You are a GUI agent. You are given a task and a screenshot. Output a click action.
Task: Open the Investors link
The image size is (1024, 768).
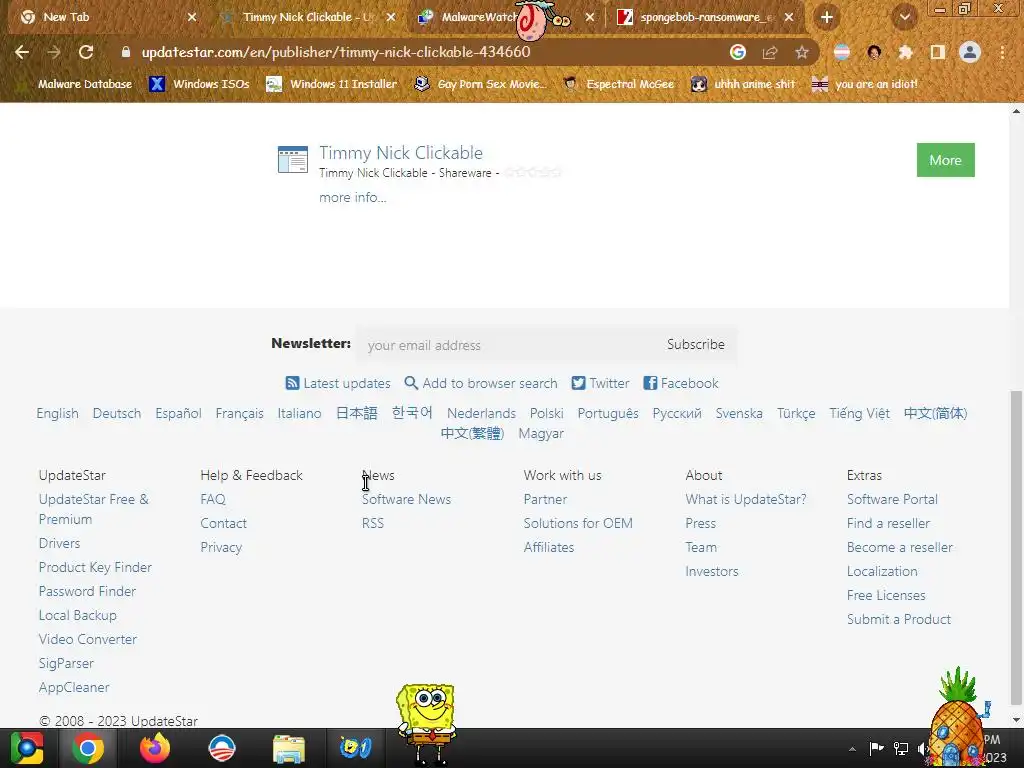pyautogui.click(x=712, y=571)
